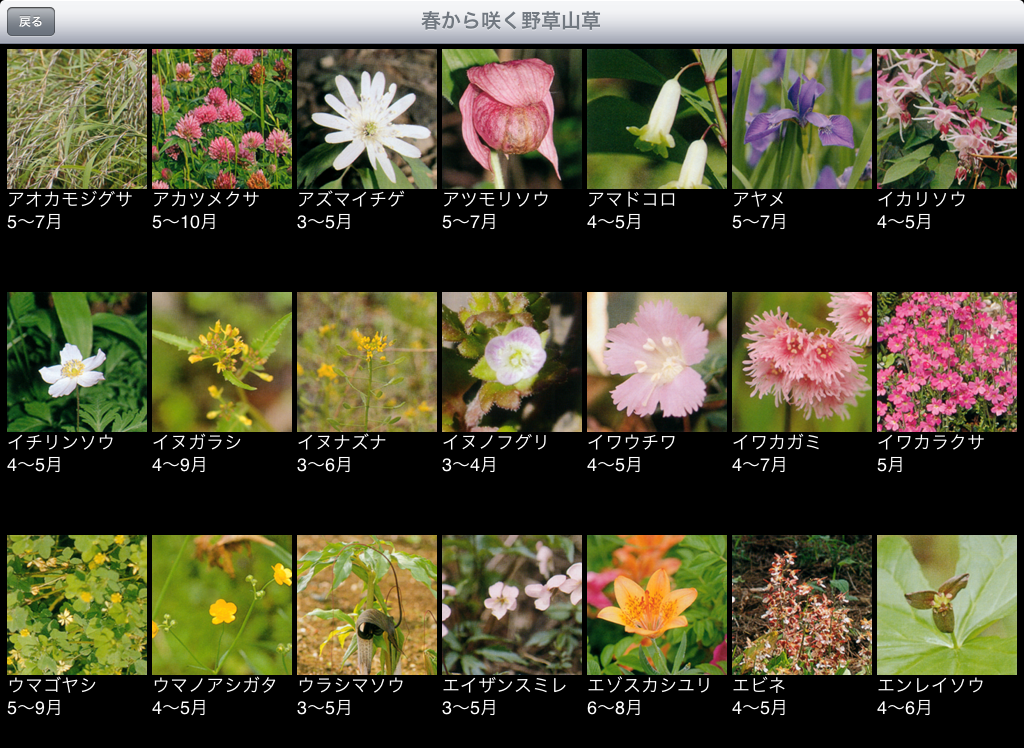
Task: Open the ウラシマソウ plant thumbnail
Action: click(367, 605)
